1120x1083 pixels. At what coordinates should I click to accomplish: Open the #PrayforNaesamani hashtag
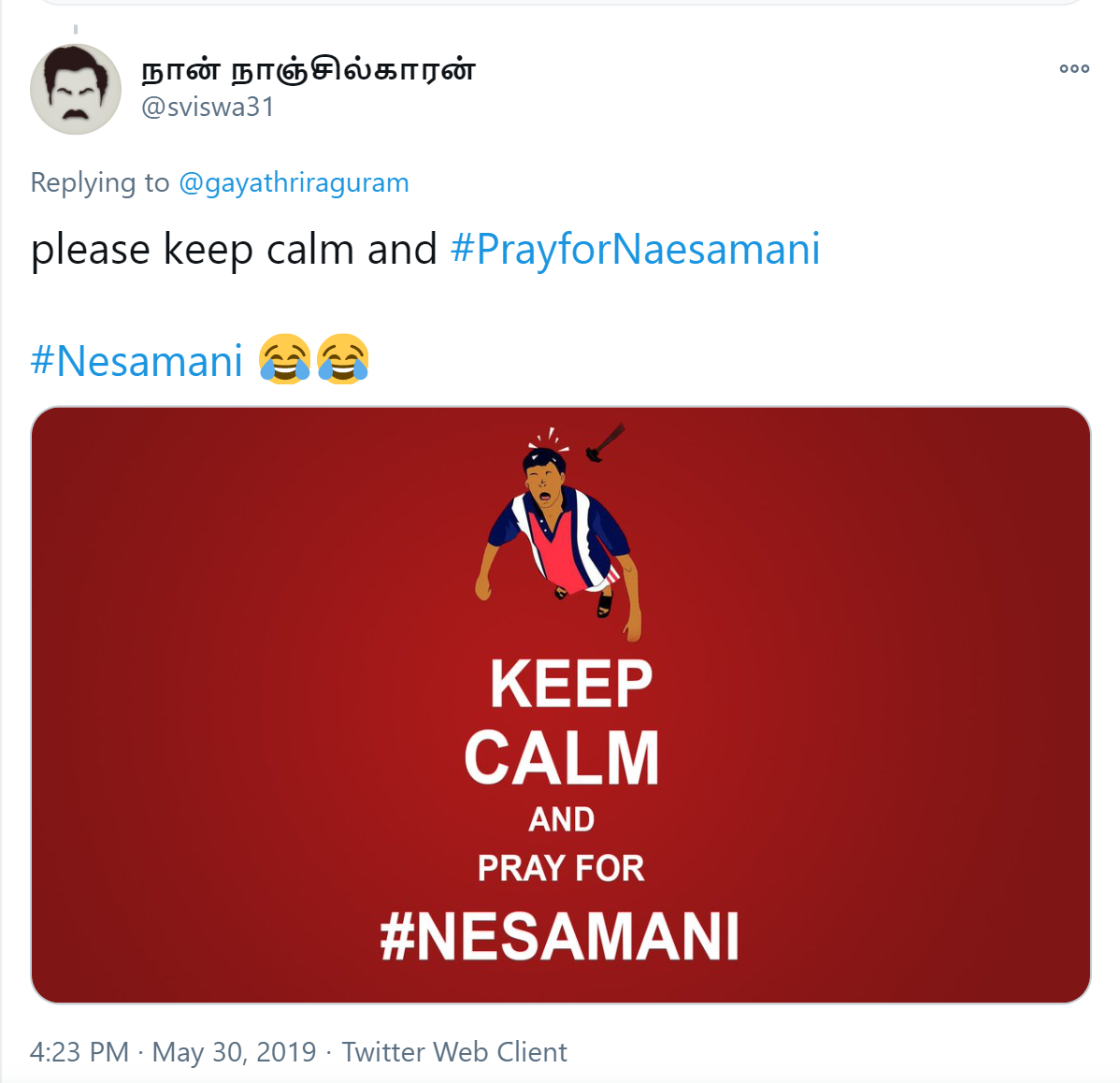pos(635,250)
